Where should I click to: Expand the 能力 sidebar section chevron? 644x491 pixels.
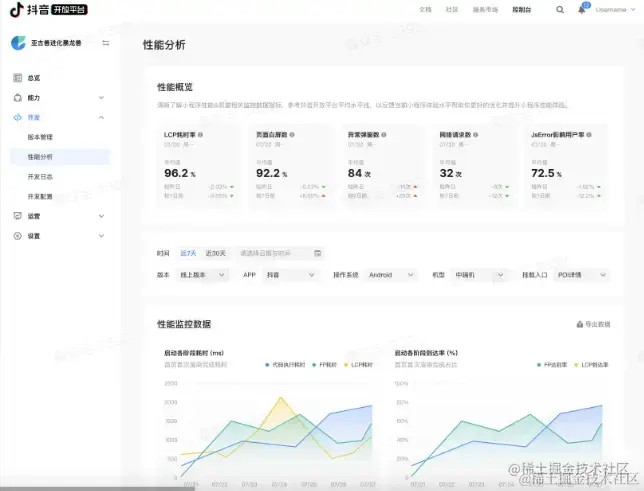[101, 98]
